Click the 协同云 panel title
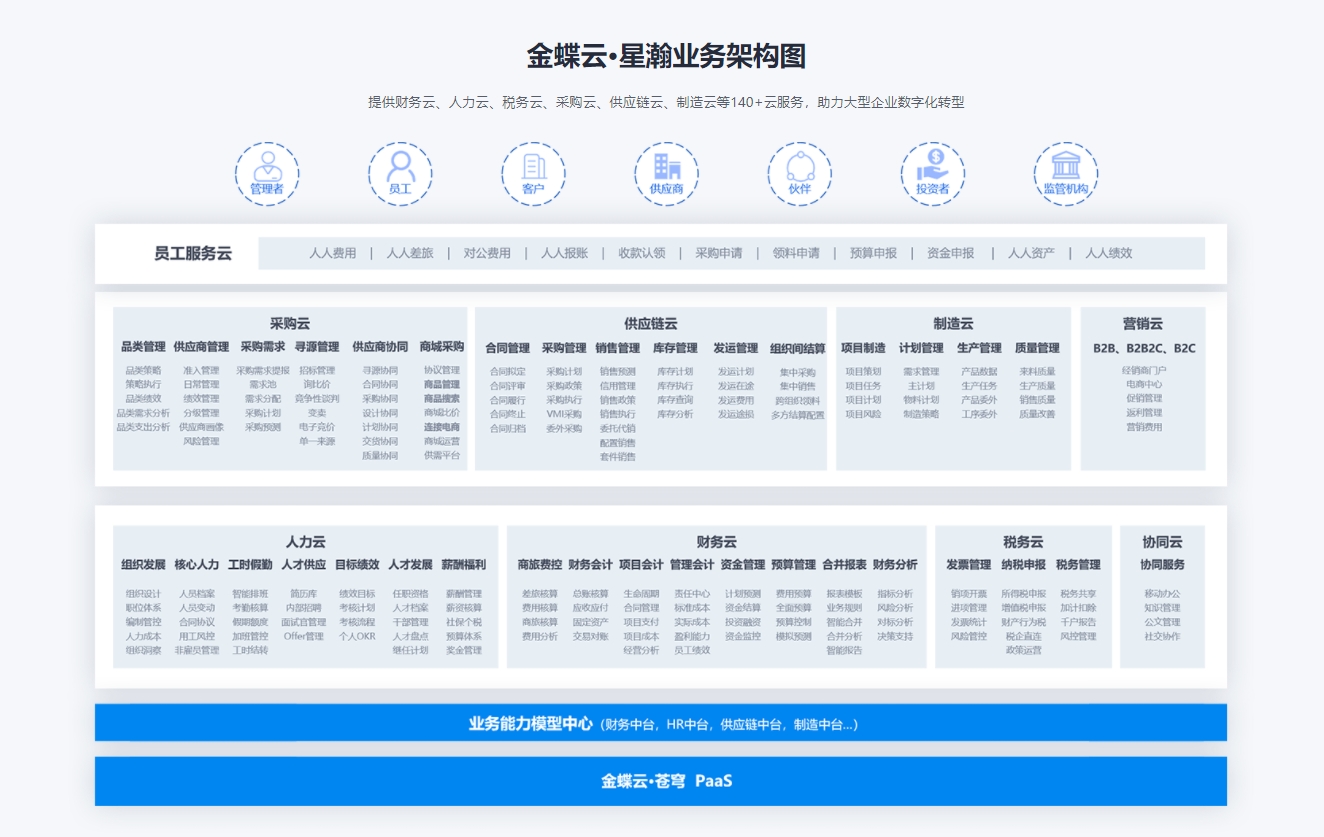 (x=1162, y=541)
